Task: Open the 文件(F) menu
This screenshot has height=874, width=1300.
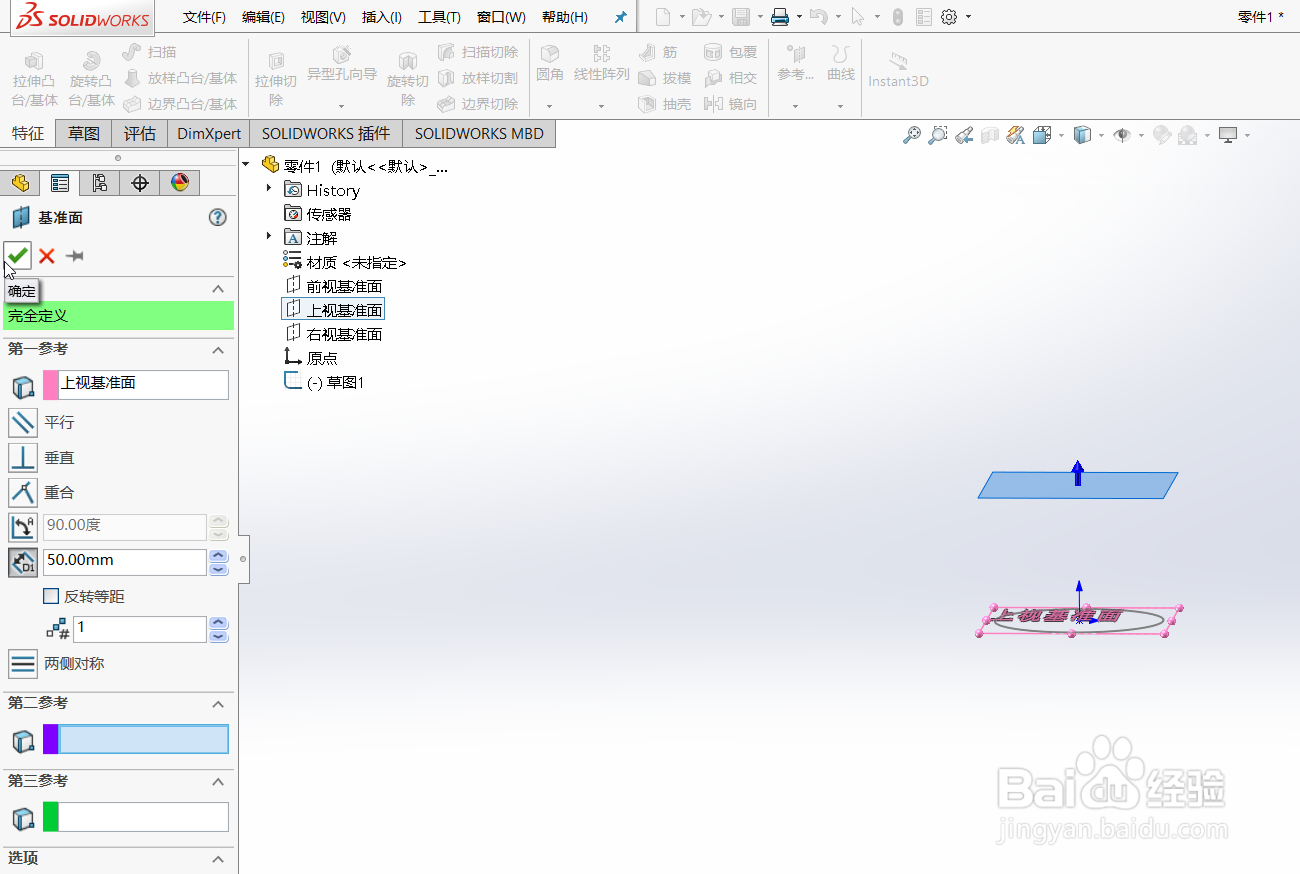Action: point(204,18)
